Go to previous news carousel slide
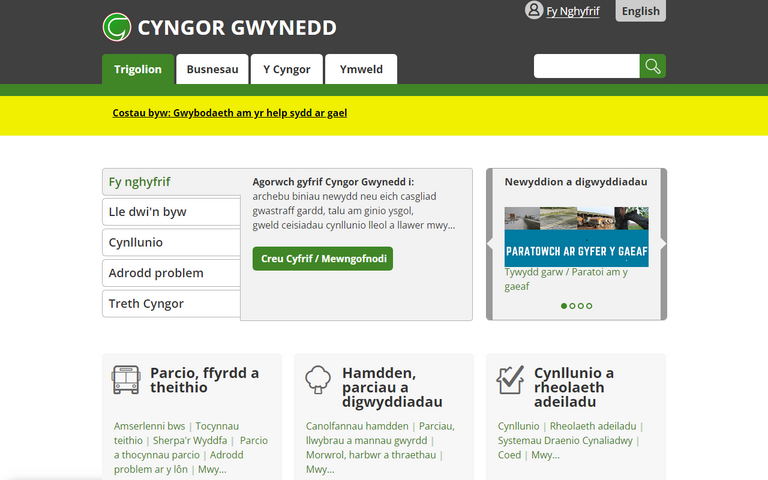The width and height of the screenshot is (768, 480). point(492,244)
